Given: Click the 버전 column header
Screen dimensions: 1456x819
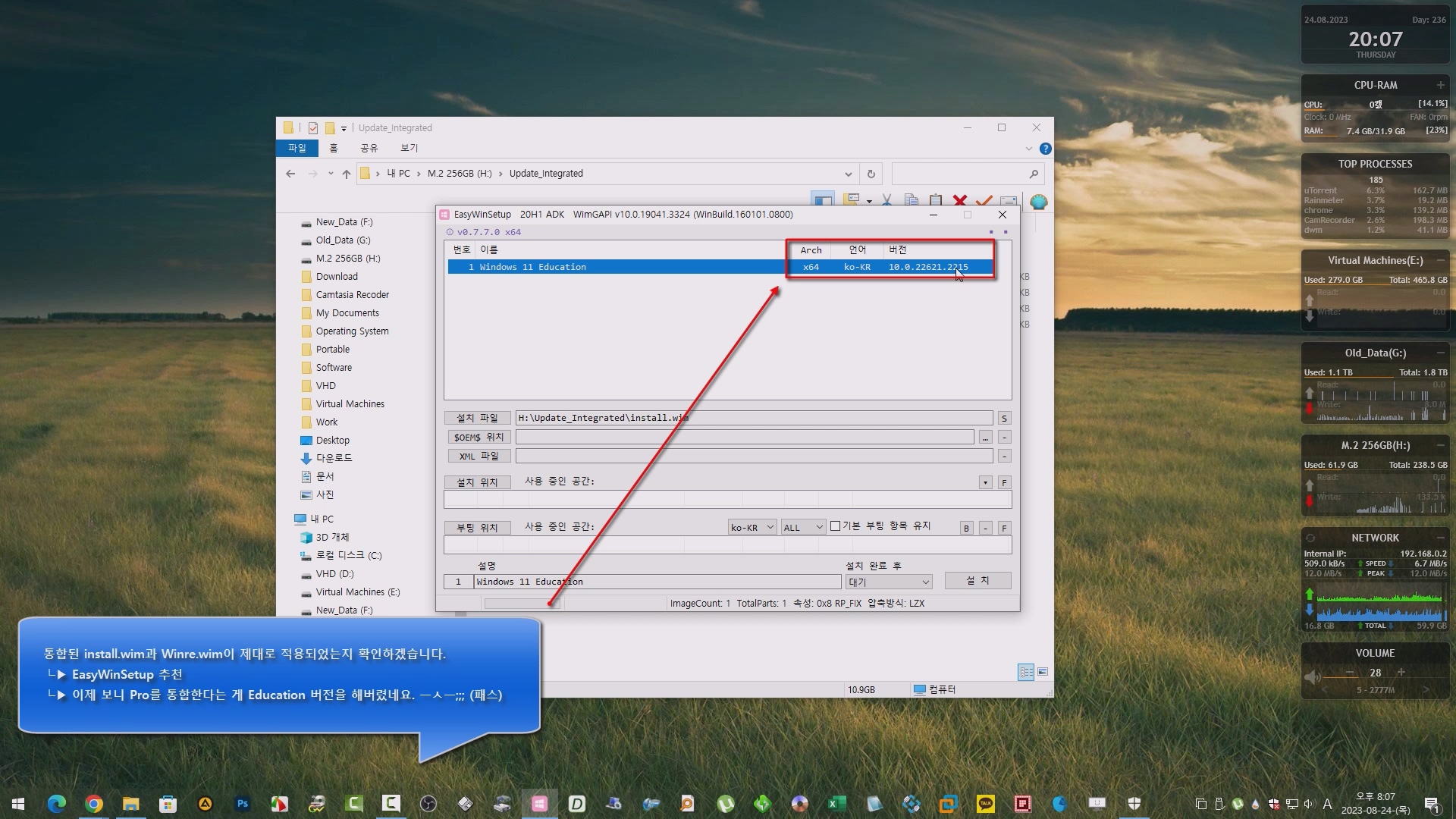Looking at the screenshot, I should tap(898, 250).
